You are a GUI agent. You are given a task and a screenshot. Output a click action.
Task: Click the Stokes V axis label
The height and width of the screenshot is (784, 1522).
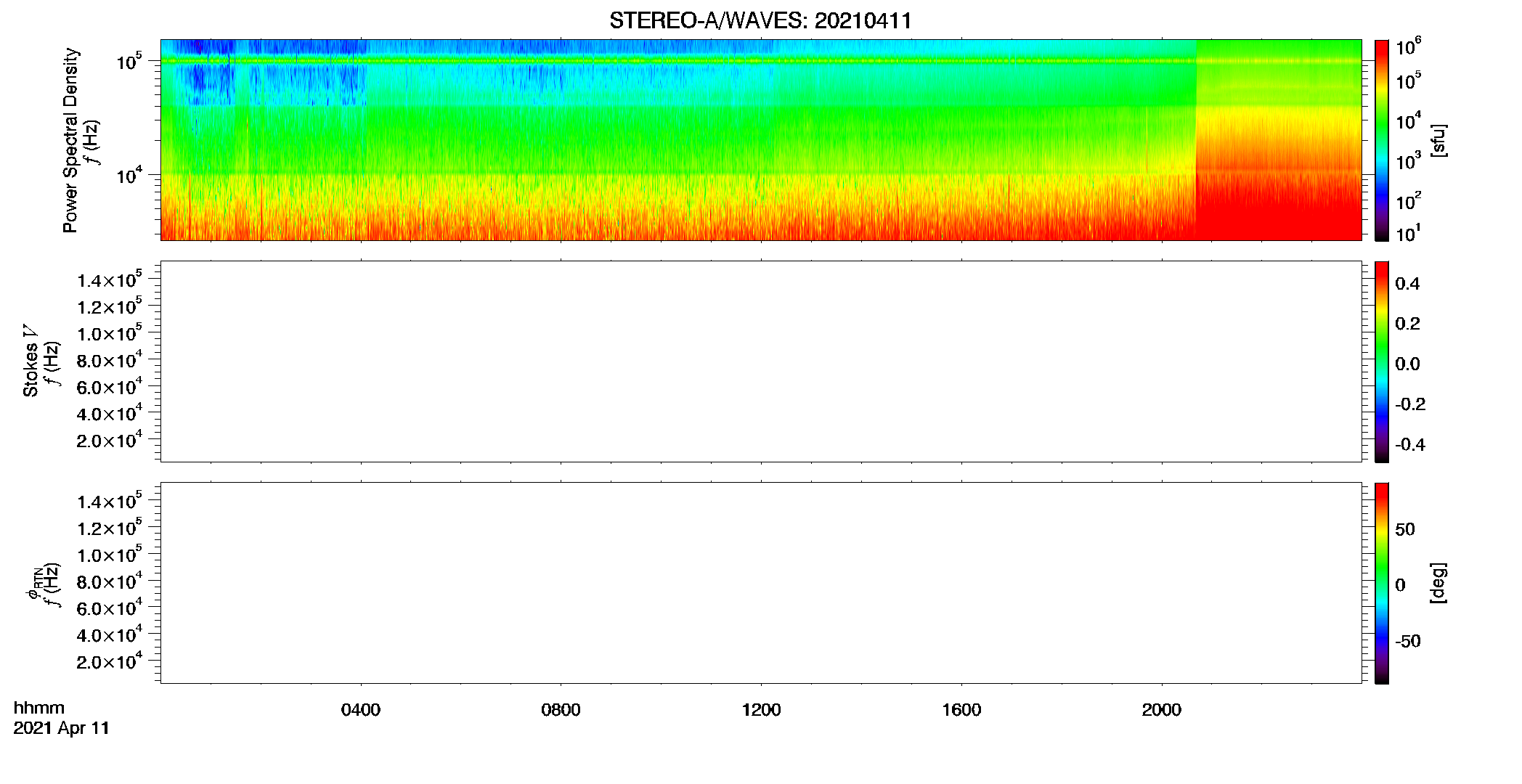[30, 361]
